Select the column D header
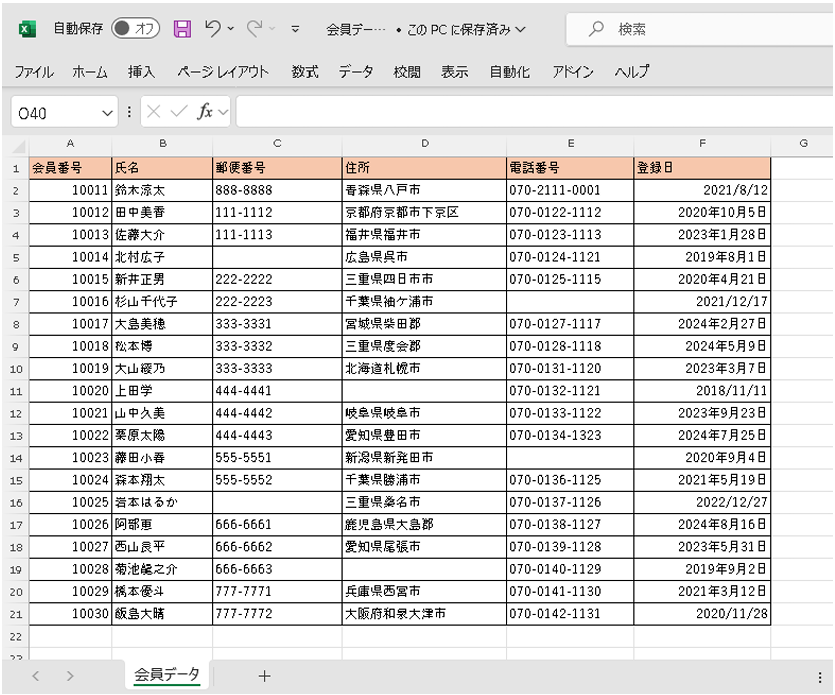This screenshot has width=835, height=695. pos(424,145)
